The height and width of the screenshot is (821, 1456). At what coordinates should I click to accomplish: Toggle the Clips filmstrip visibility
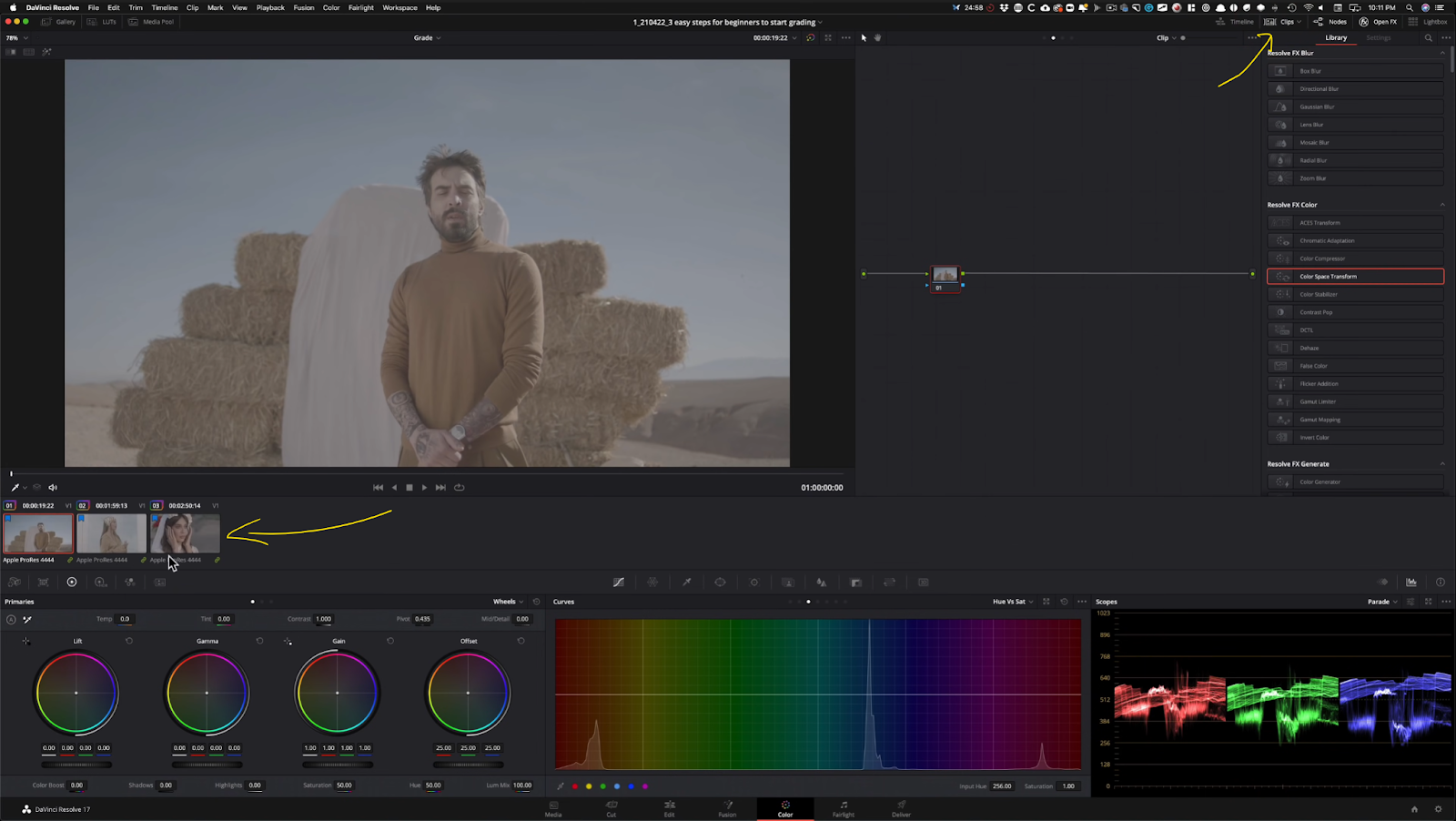(1283, 21)
